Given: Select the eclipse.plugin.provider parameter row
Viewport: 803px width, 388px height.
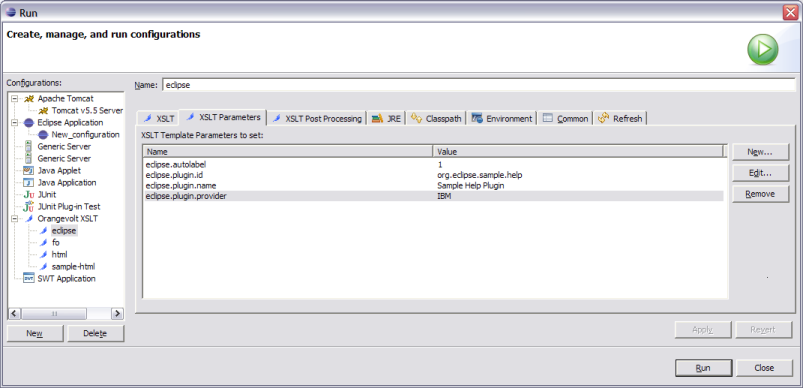Looking at the screenshot, I should pyautogui.click(x=434, y=196).
